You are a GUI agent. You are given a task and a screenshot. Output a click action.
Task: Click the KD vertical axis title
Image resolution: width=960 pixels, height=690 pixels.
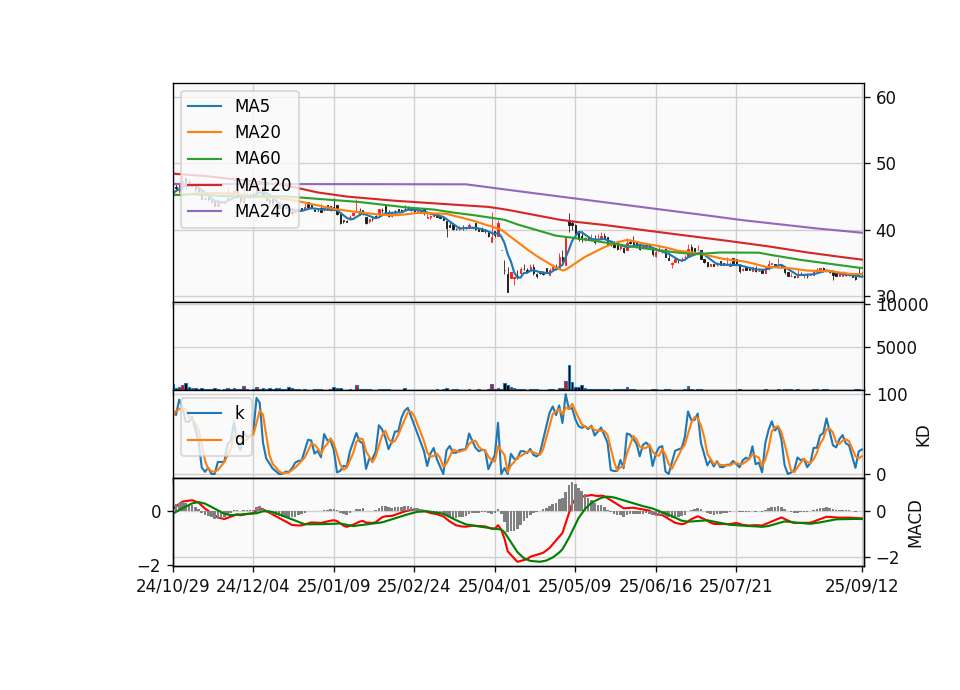pyautogui.click(x=923, y=436)
